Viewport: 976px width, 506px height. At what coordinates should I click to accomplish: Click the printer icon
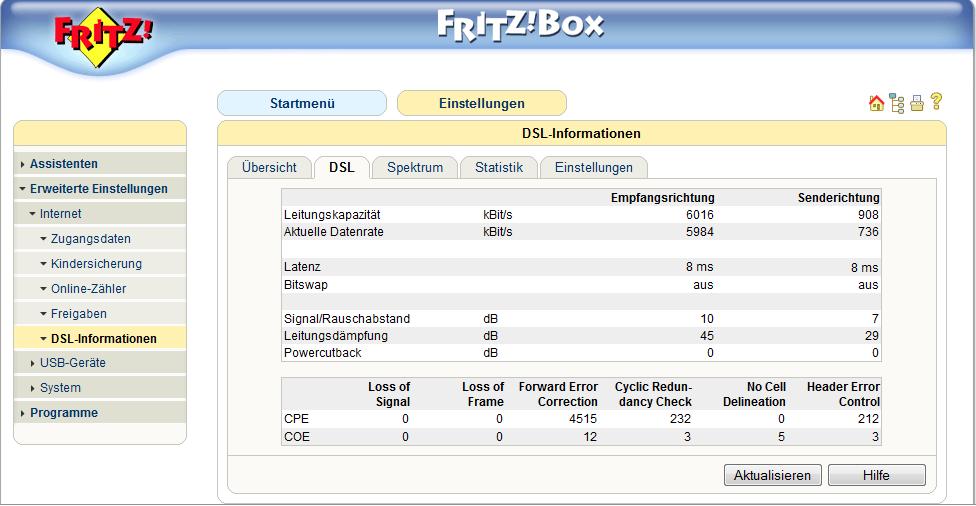(916, 103)
